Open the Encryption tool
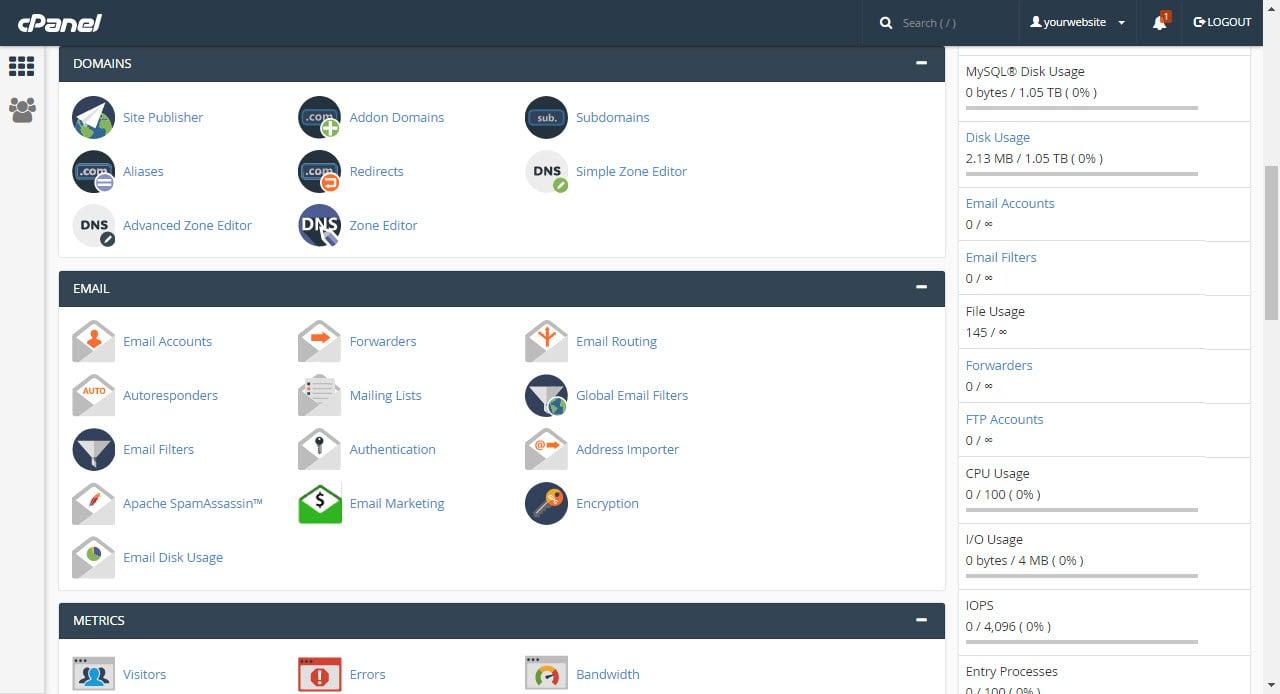The width and height of the screenshot is (1280, 694). (606, 503)
